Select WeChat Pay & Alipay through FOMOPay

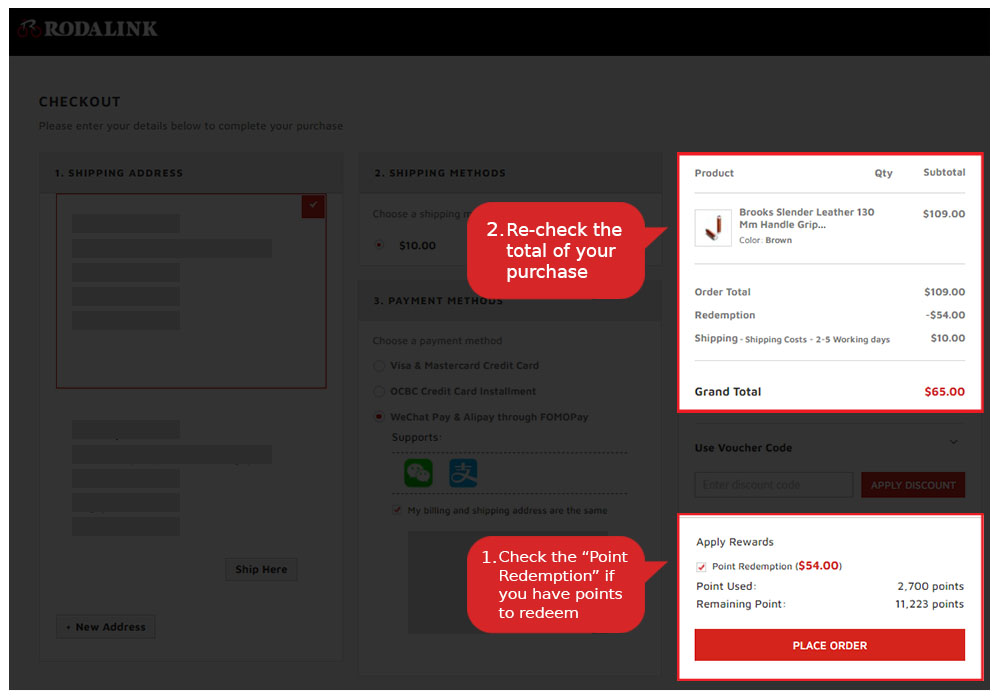click(x=379, y=417)
